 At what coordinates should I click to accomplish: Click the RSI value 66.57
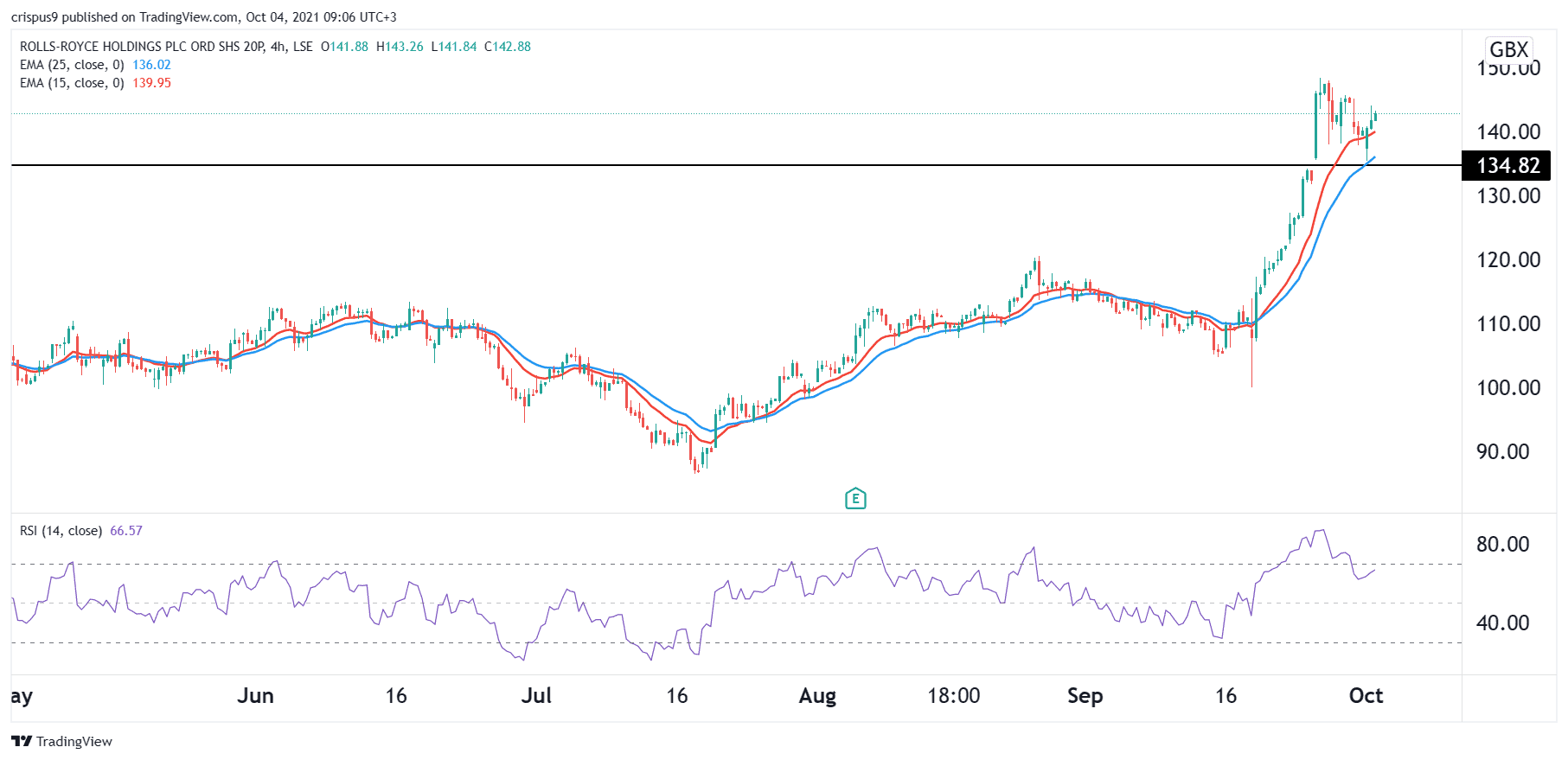[x=126, y=531]
